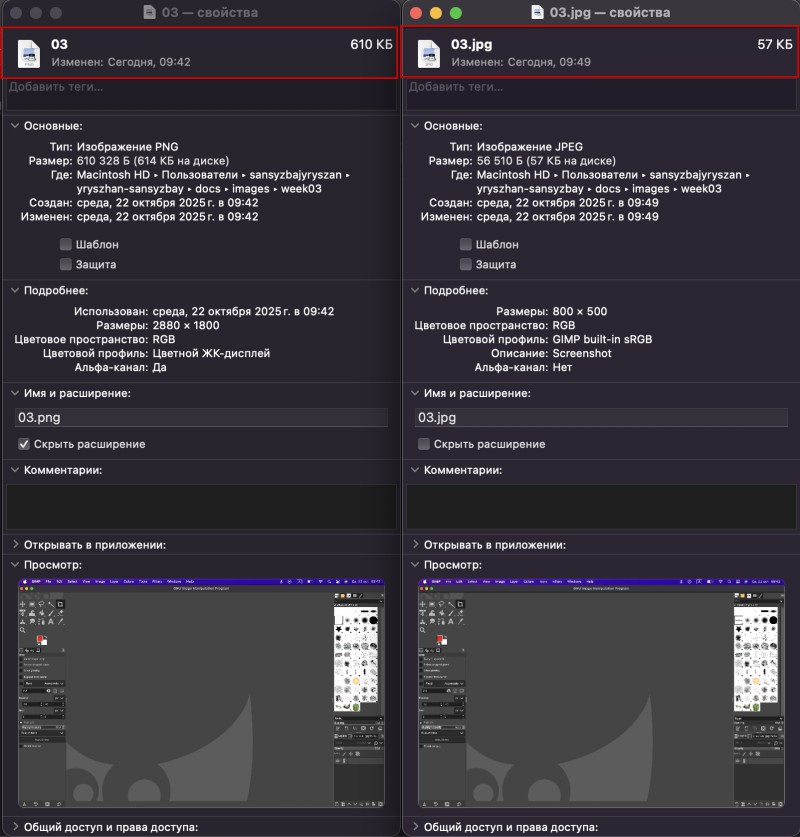
Task: Enable Шаблон checkbox for the PNG image
Action: 66,244
